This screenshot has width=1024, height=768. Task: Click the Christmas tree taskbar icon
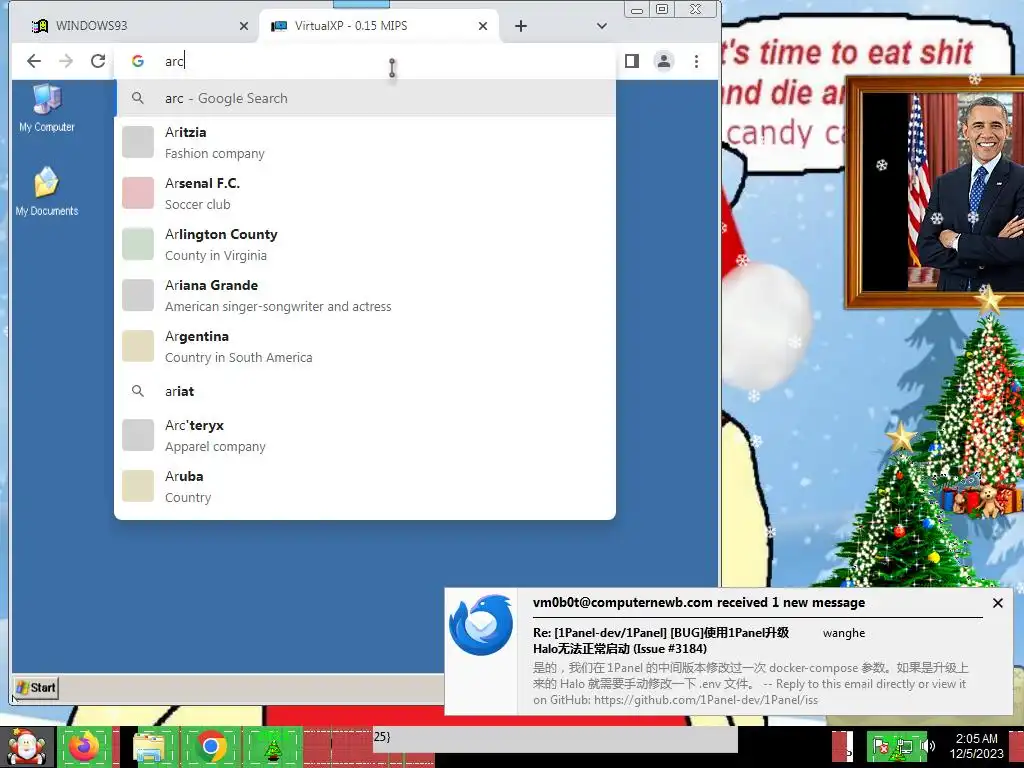(273, 748)
